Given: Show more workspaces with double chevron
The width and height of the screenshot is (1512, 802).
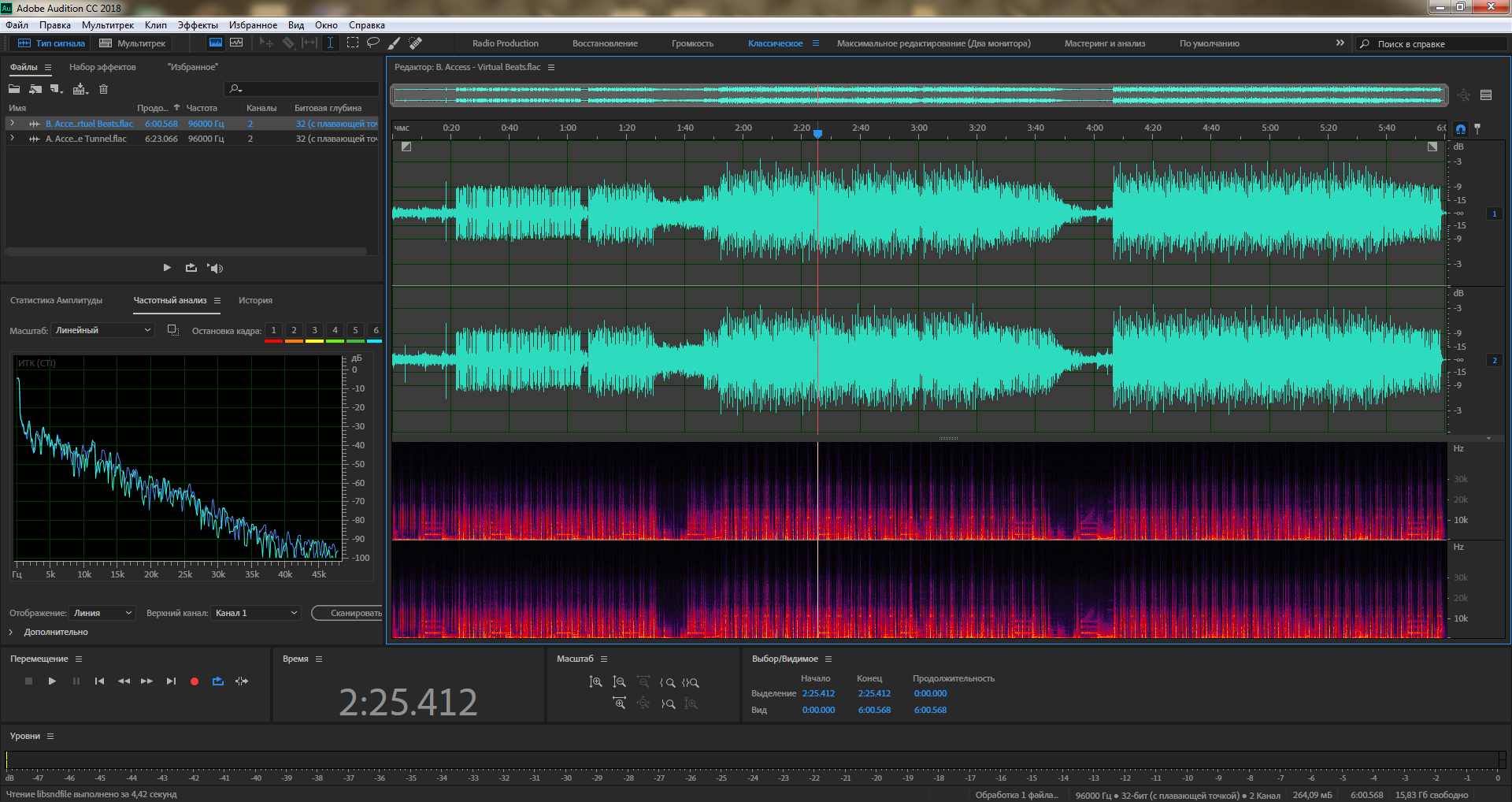Looking at the screenshot, I should (1340, 43).
